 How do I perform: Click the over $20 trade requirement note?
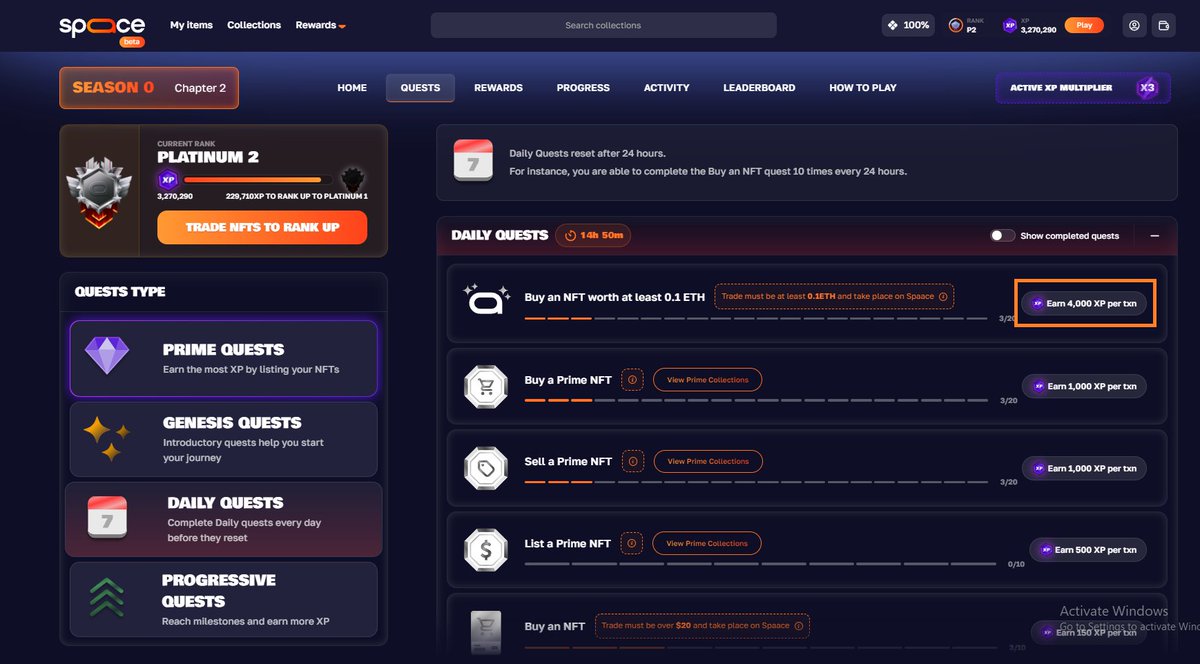(702, 626)
